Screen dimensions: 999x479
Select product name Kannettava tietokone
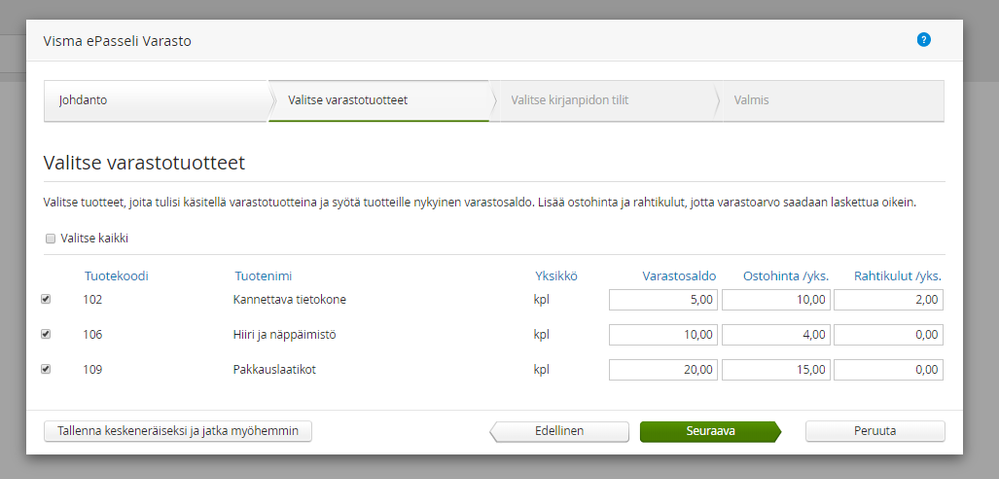pos(290,299)
